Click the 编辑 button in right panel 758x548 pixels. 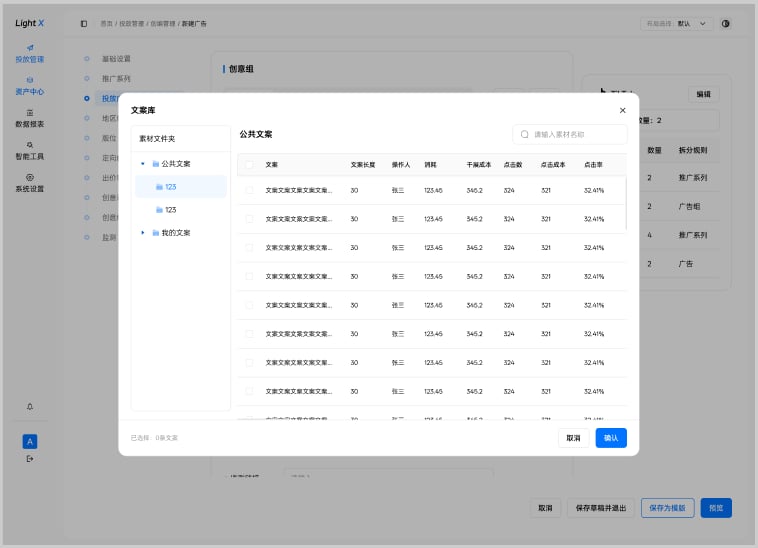[703, 94]
